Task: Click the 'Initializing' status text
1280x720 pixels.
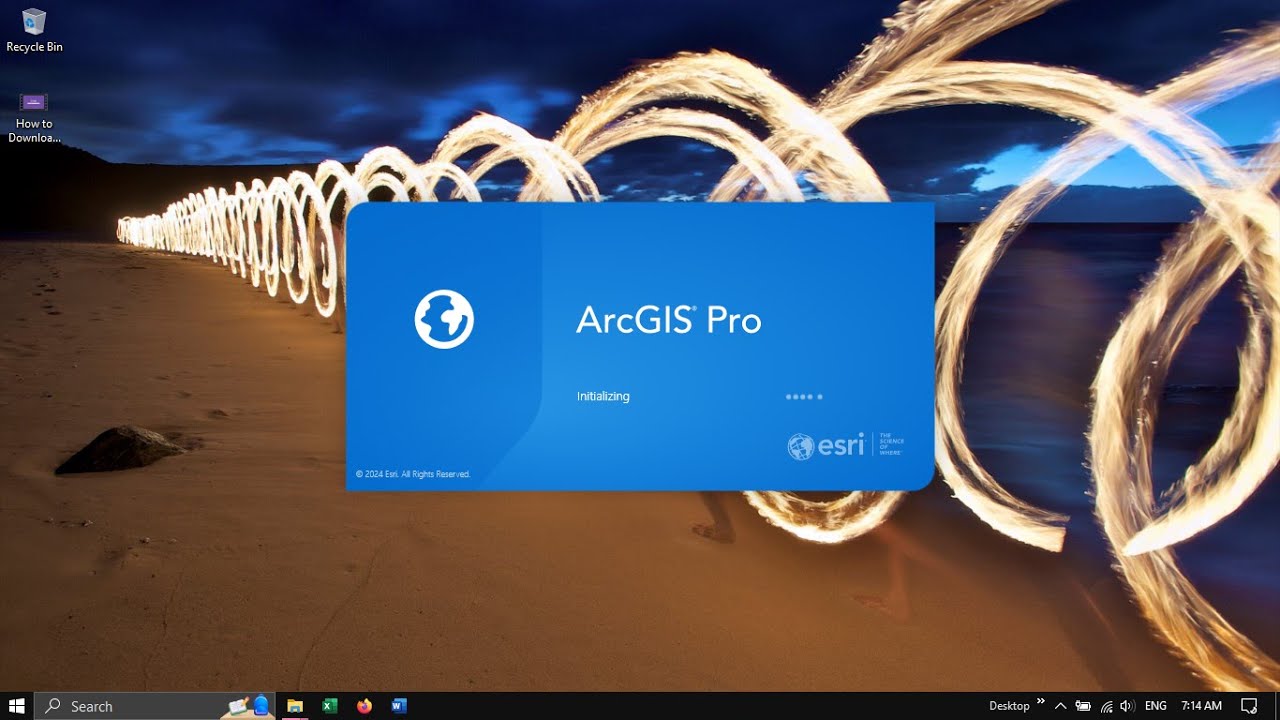Action: point(603,396)
